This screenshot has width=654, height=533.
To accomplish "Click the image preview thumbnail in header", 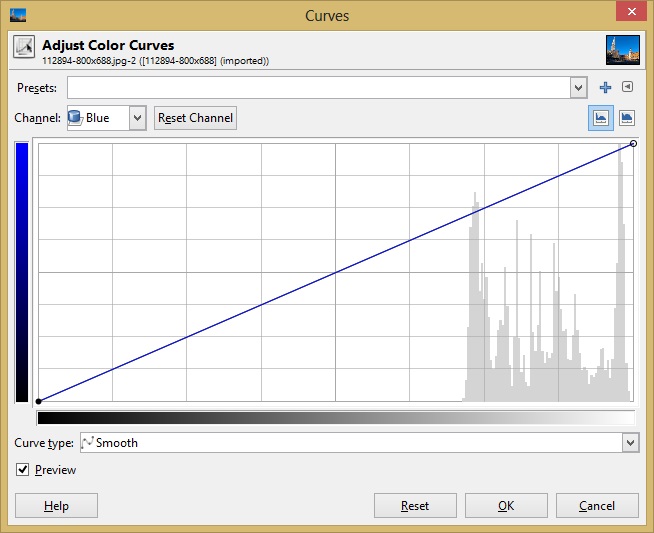I will (x=622, y=50).
